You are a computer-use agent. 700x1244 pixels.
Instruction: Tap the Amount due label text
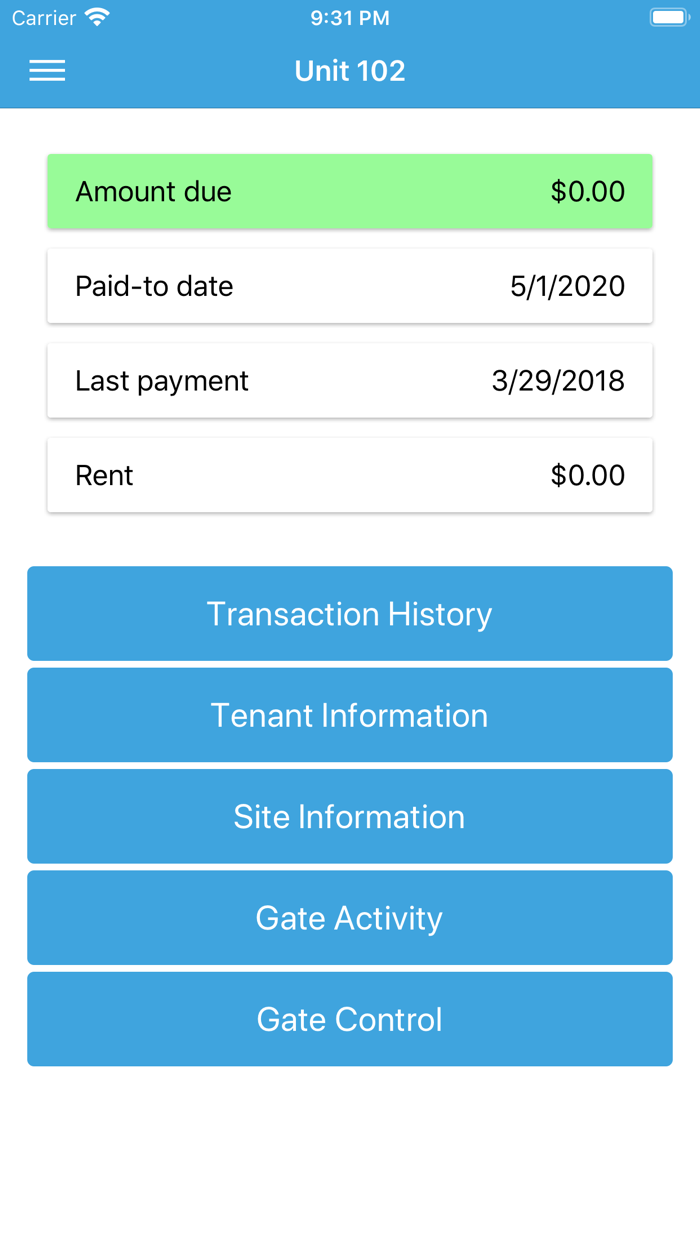tap(153, 191)
